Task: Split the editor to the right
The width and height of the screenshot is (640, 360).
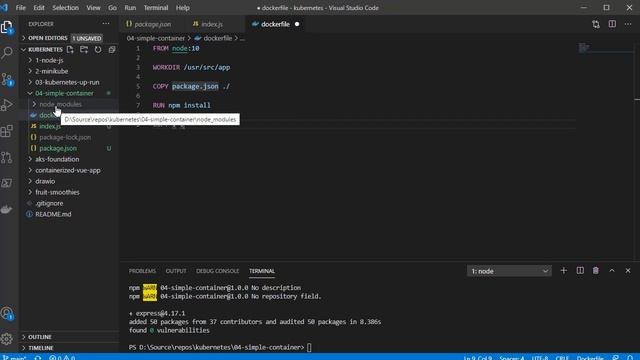Action: (612, 24)
